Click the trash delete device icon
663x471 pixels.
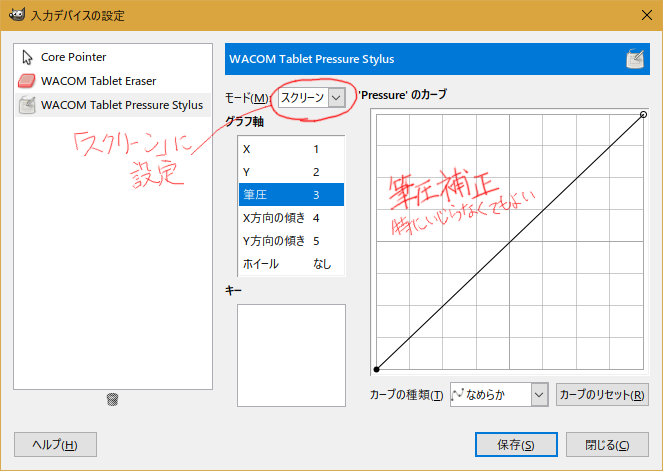pyautogui.click(x=112, y=399)
